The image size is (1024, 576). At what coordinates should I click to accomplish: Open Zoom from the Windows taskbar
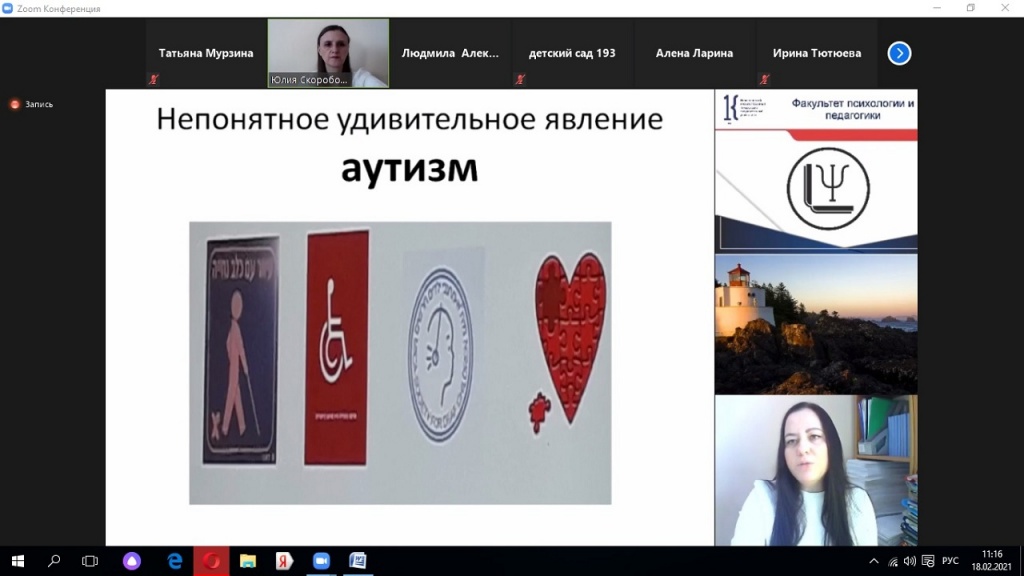click(321, 561)
